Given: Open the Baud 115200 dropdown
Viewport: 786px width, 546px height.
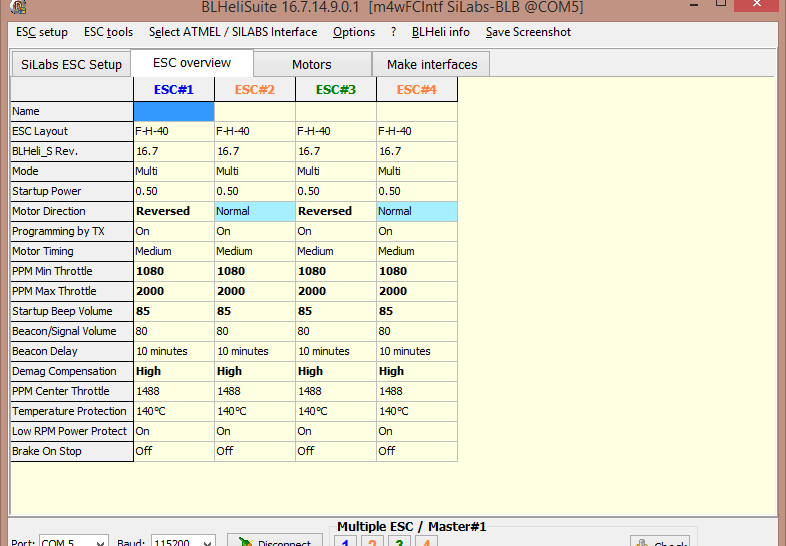Looking at the screenshot, I should [x=207, y=542].
